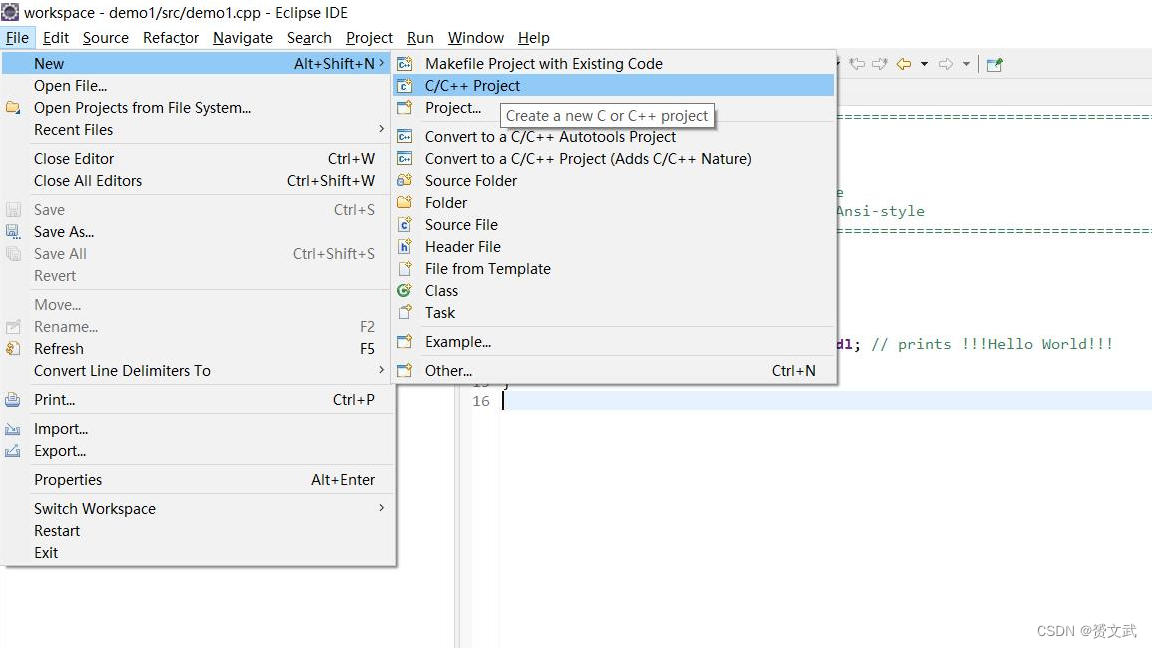Open the dropdown arrow beside the Back button
Viewport: 1152px width, 648px height.
click(924, 64)
